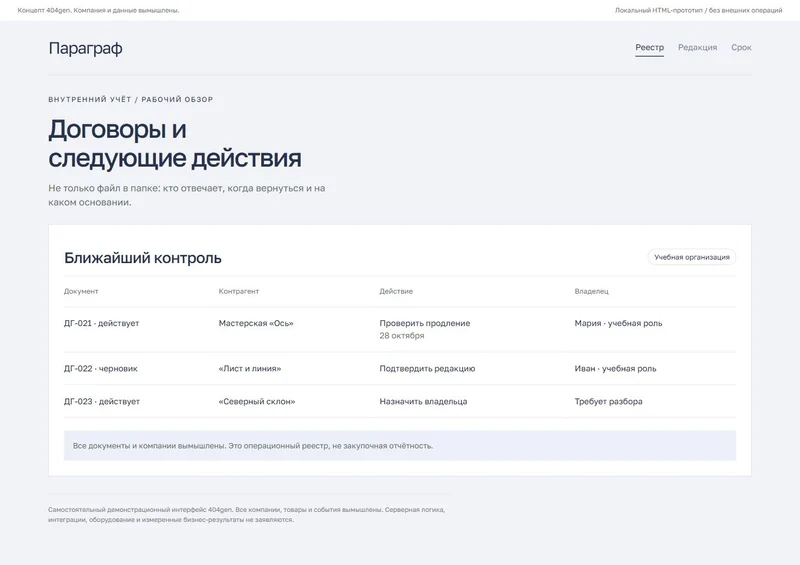The width and height of the screenshot is (800, 565).
Task: Click the Параграф logo
Action: (85, 48)
